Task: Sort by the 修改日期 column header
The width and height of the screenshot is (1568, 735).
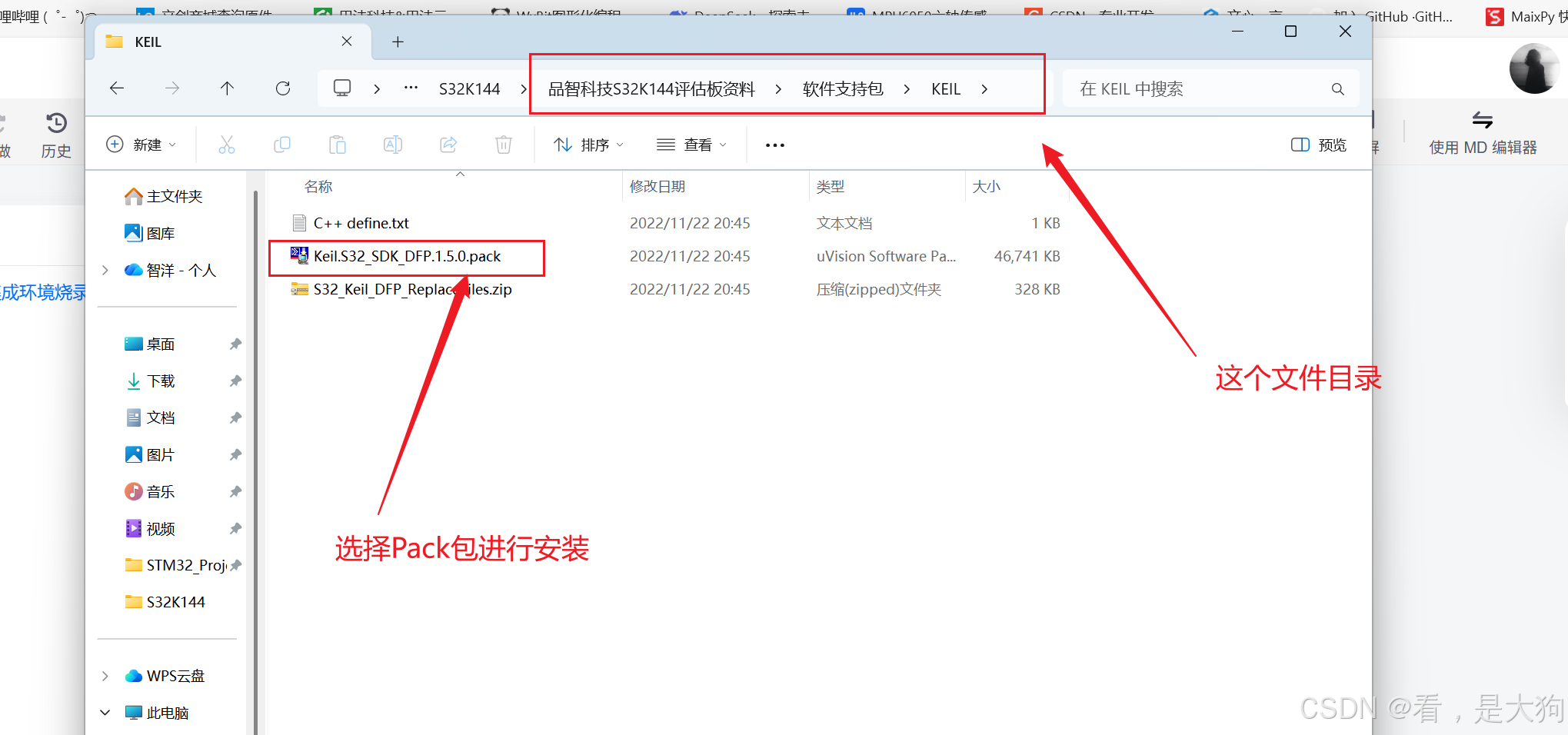Action: [x=657, y=187]
